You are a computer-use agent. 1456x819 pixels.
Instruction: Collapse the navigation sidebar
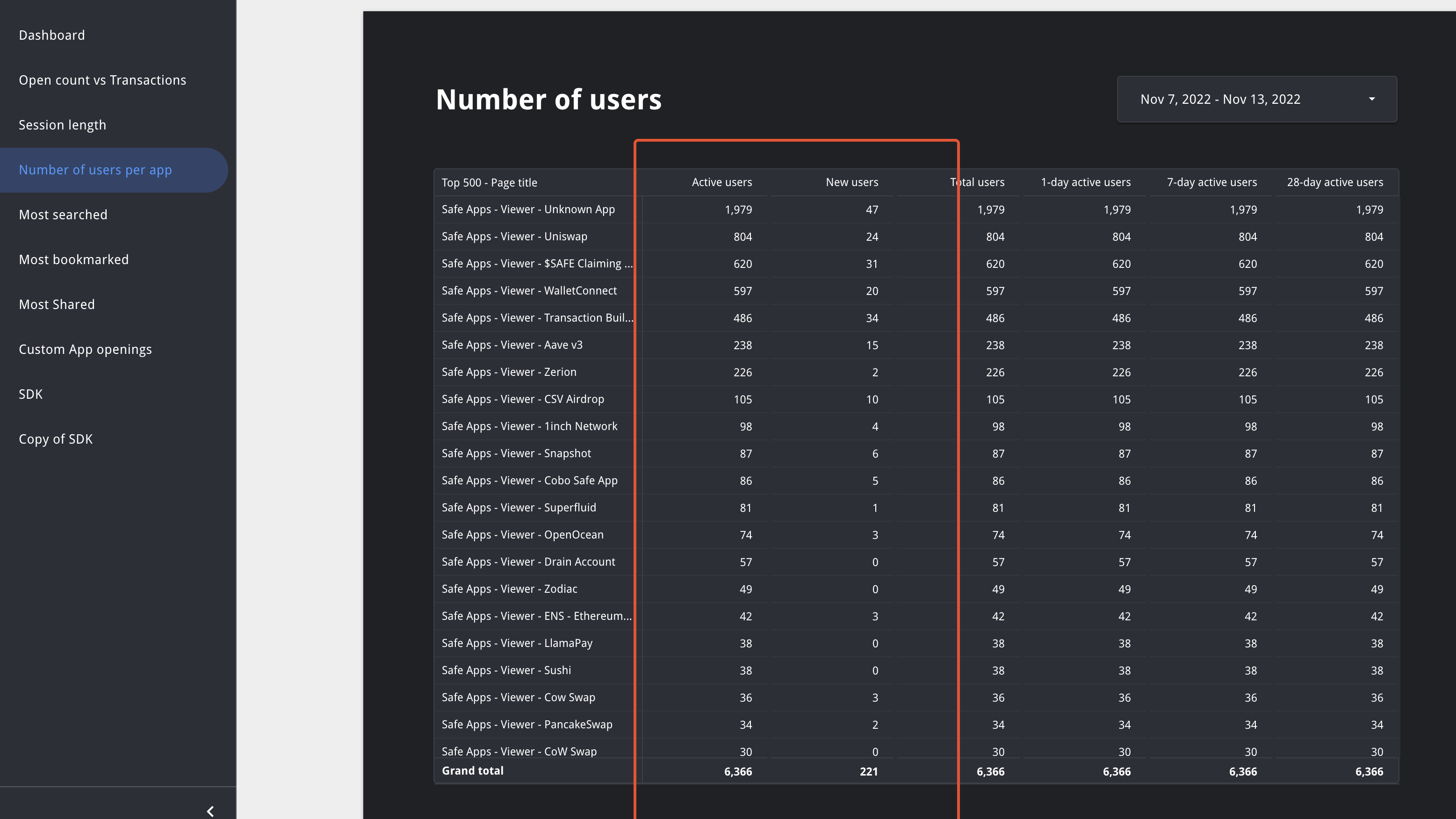(209, 811)
